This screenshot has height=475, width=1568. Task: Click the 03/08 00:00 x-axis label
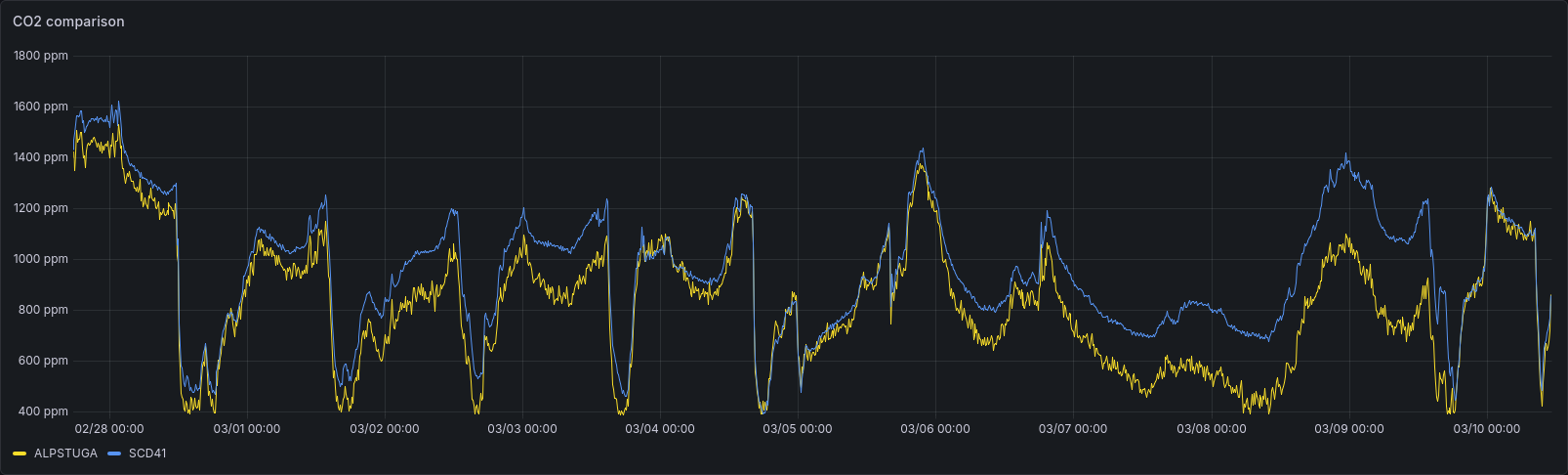tap(1212, 428)
